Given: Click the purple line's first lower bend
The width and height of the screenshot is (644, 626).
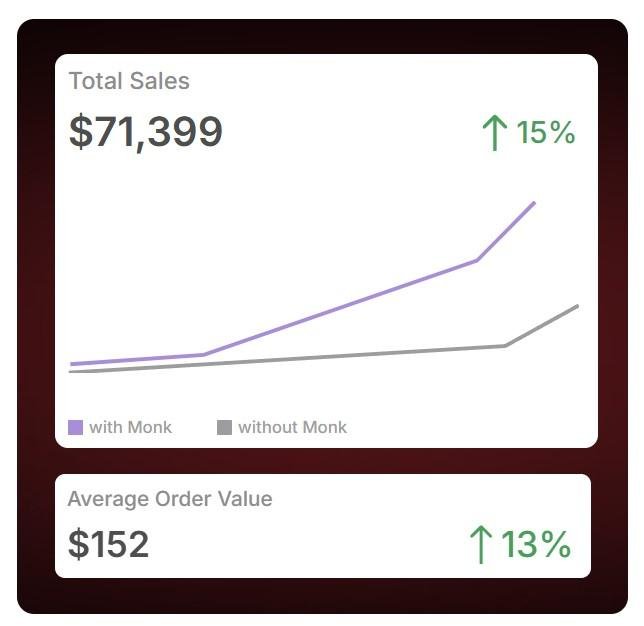Looking at the screenshot, I should (203, 355).
